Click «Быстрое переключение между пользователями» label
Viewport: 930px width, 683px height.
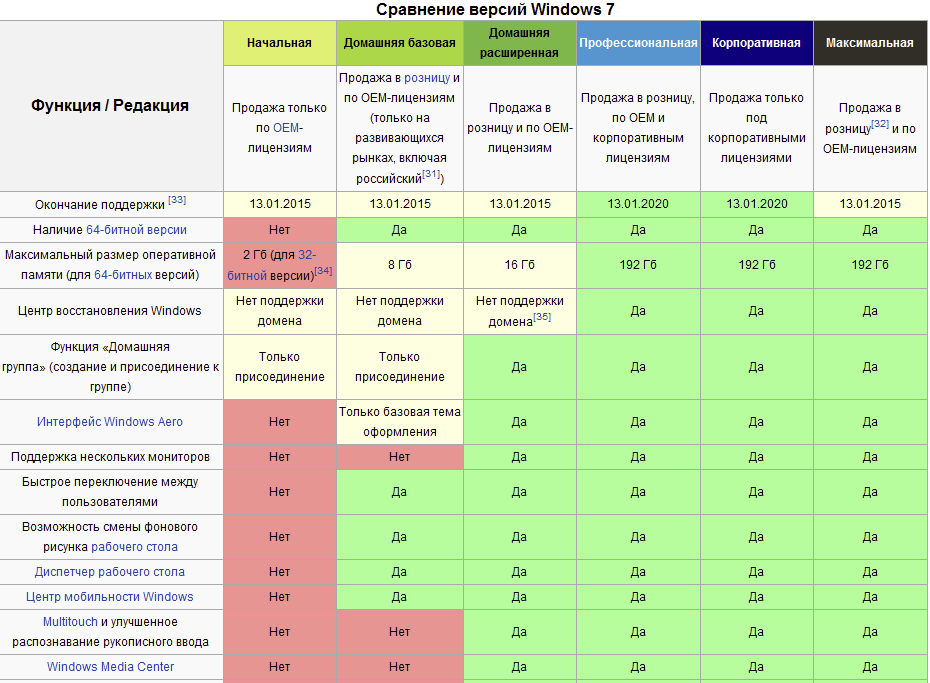pyautogui.click(x=110, y=491)
